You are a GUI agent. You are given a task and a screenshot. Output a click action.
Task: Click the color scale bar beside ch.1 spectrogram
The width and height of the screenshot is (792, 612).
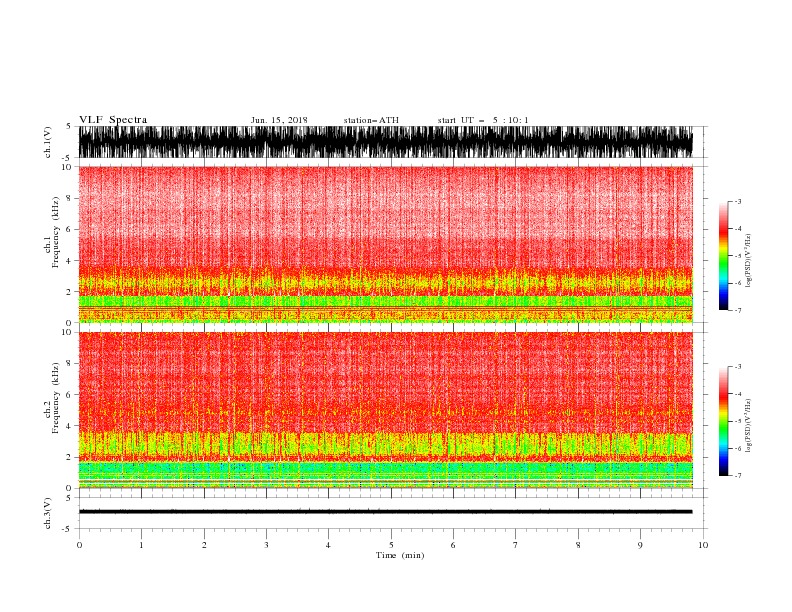[723, 256]
